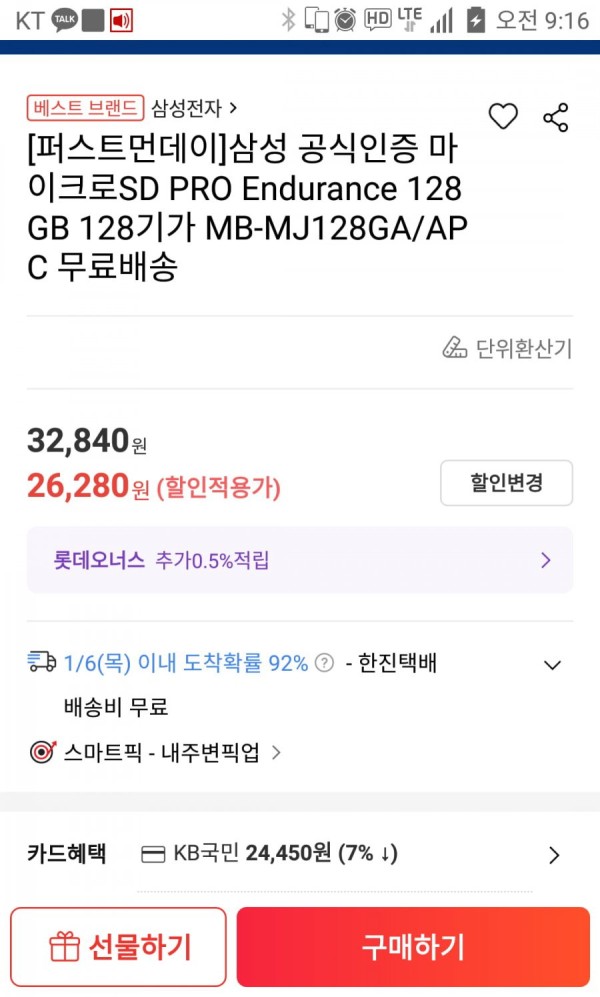This screenshot has width=600, height=997.
Task: Click the 선물하기 gift button
Action: (x=118, y=947)
